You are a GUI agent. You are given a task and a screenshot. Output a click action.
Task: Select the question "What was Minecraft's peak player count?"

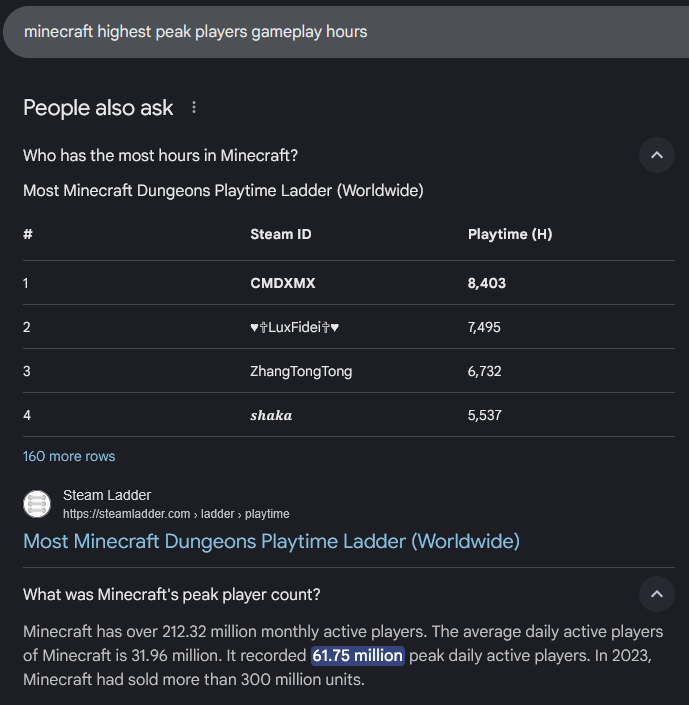pos(172,594)
